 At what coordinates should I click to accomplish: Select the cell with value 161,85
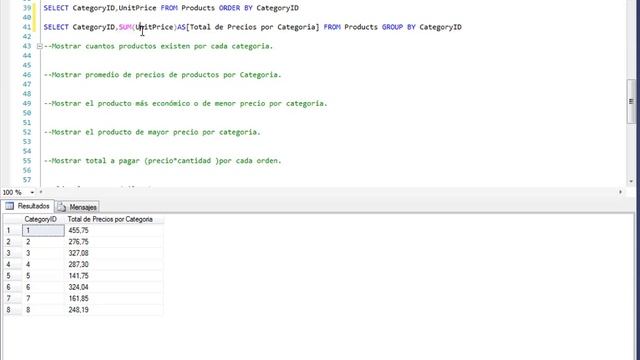point(113,298)
